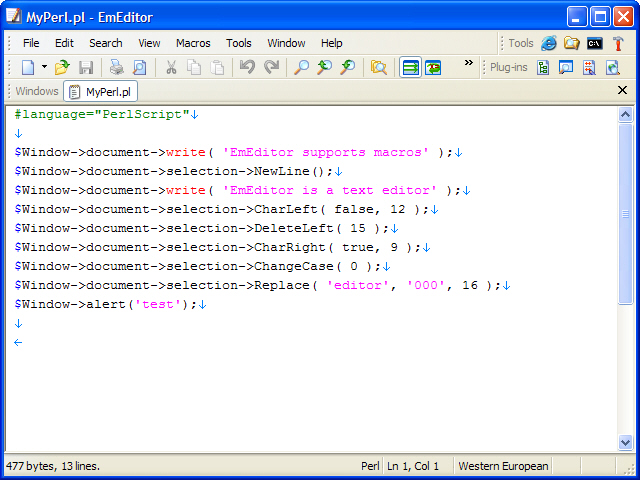The image size is (640, 480).
Task: Click the Paste clipboard icon
Action: pos(217,67)
